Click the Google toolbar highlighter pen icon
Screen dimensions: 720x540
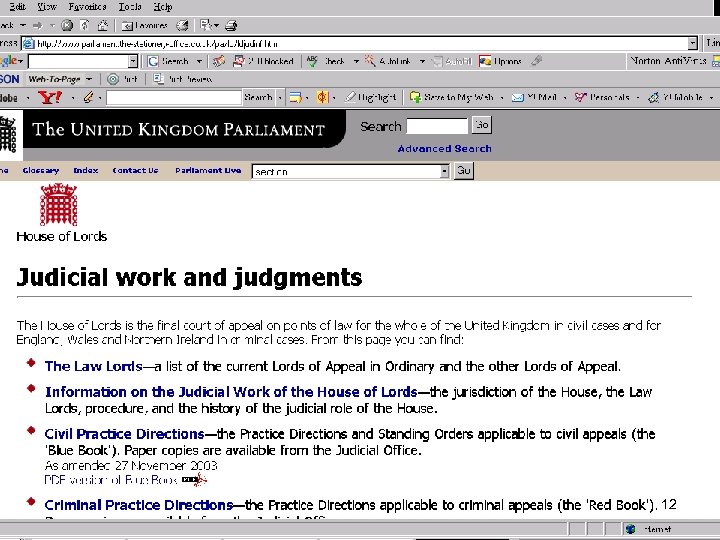(x=536, y=61)
